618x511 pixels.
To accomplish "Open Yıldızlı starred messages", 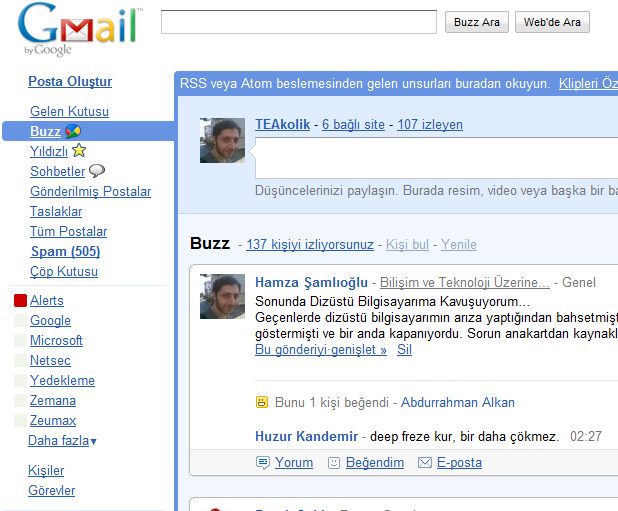I will (49, 151).
